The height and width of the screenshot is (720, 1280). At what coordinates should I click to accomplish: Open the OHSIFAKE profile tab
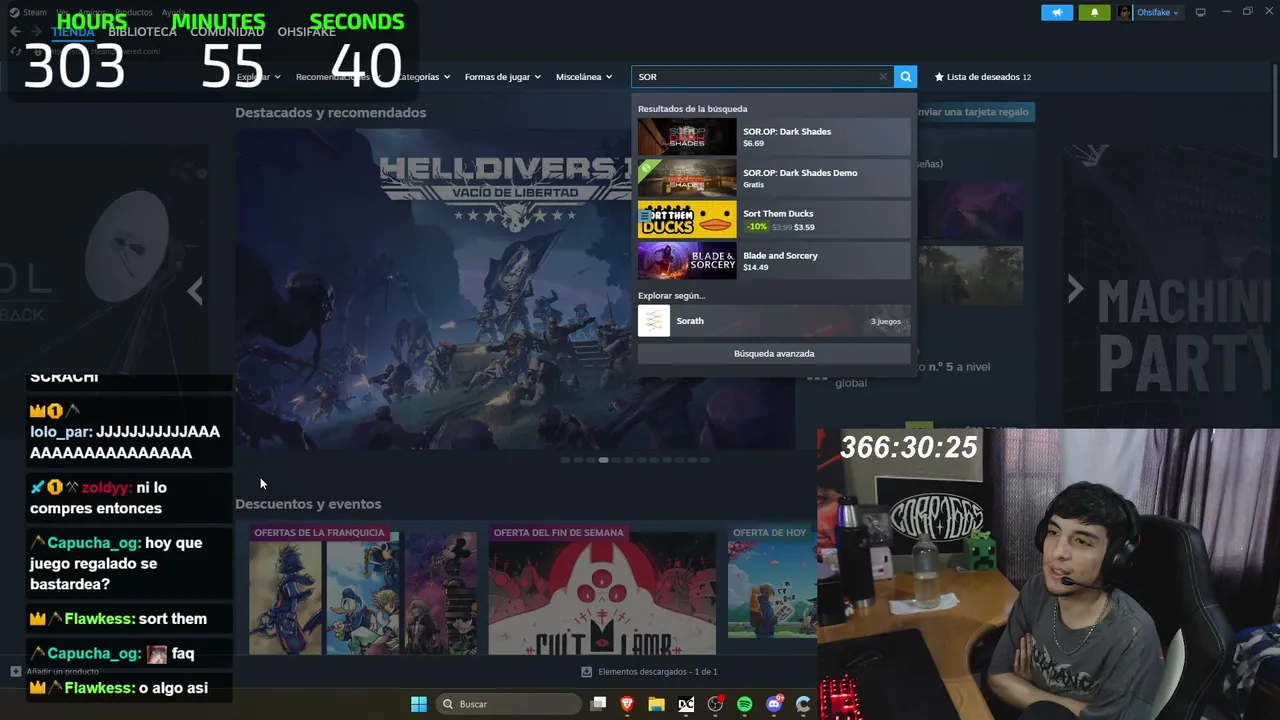pos(306,32)
